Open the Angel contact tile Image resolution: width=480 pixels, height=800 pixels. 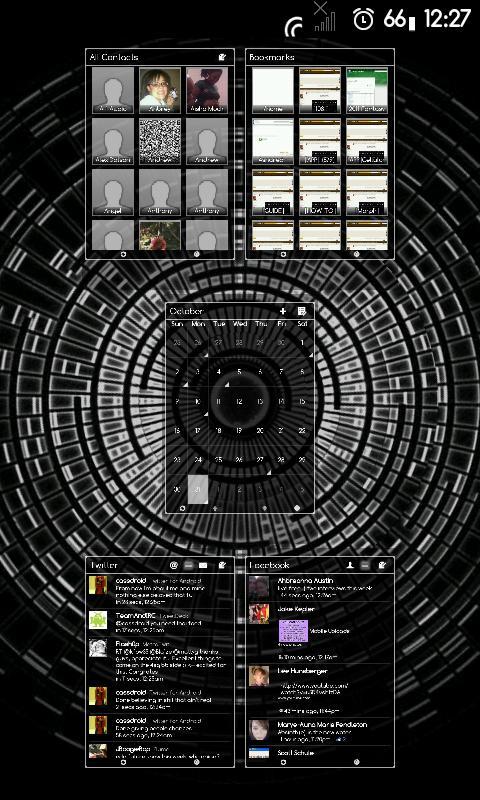113,192
